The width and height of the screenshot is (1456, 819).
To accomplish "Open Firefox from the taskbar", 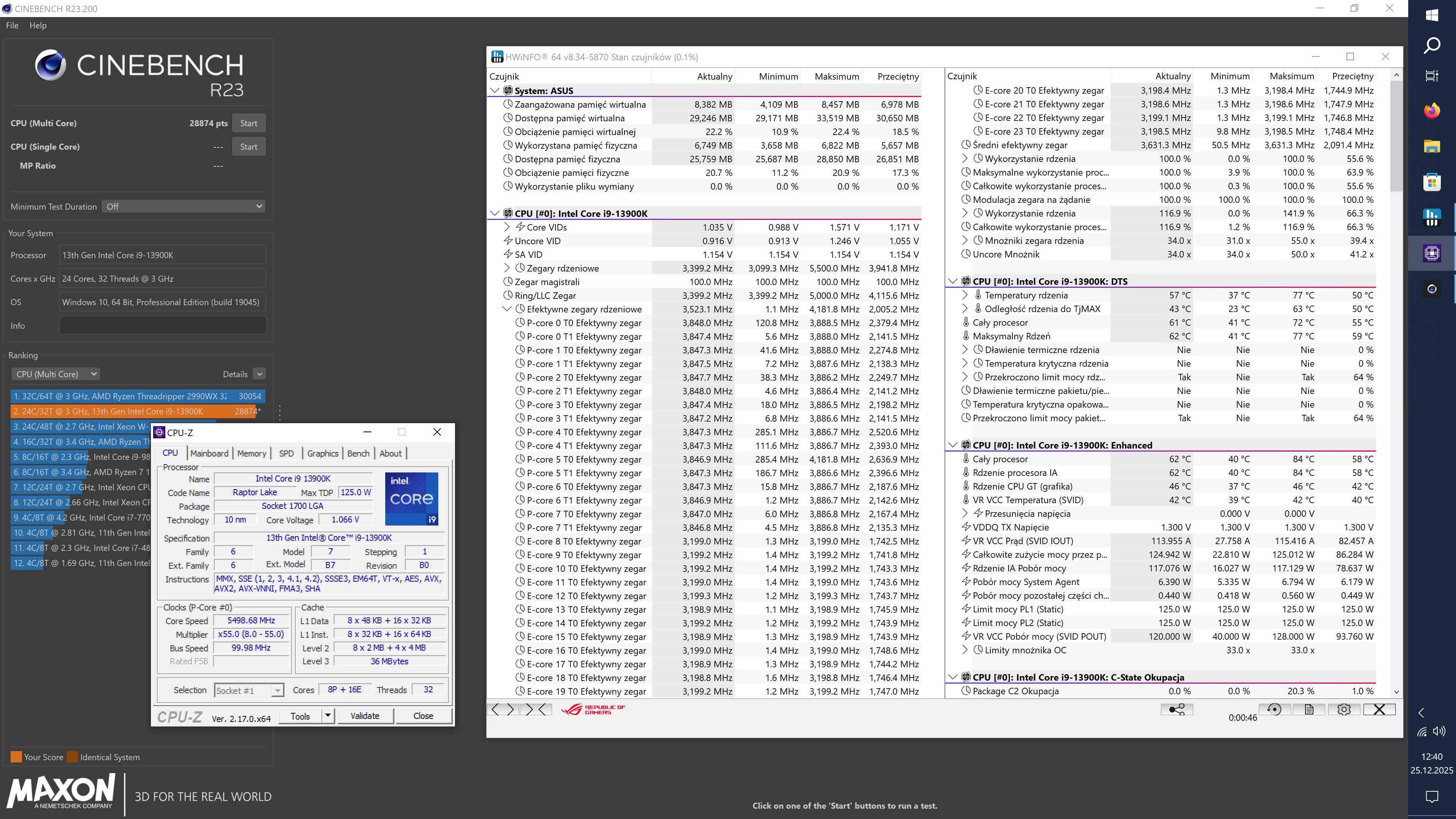I will 1431,110.
